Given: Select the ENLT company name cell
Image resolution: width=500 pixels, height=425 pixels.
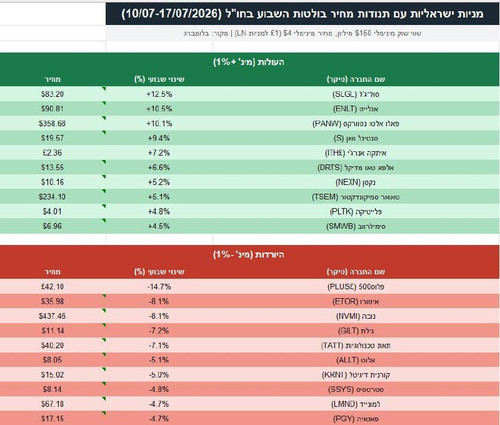Looking at the screenshot, I should (356, 109).
